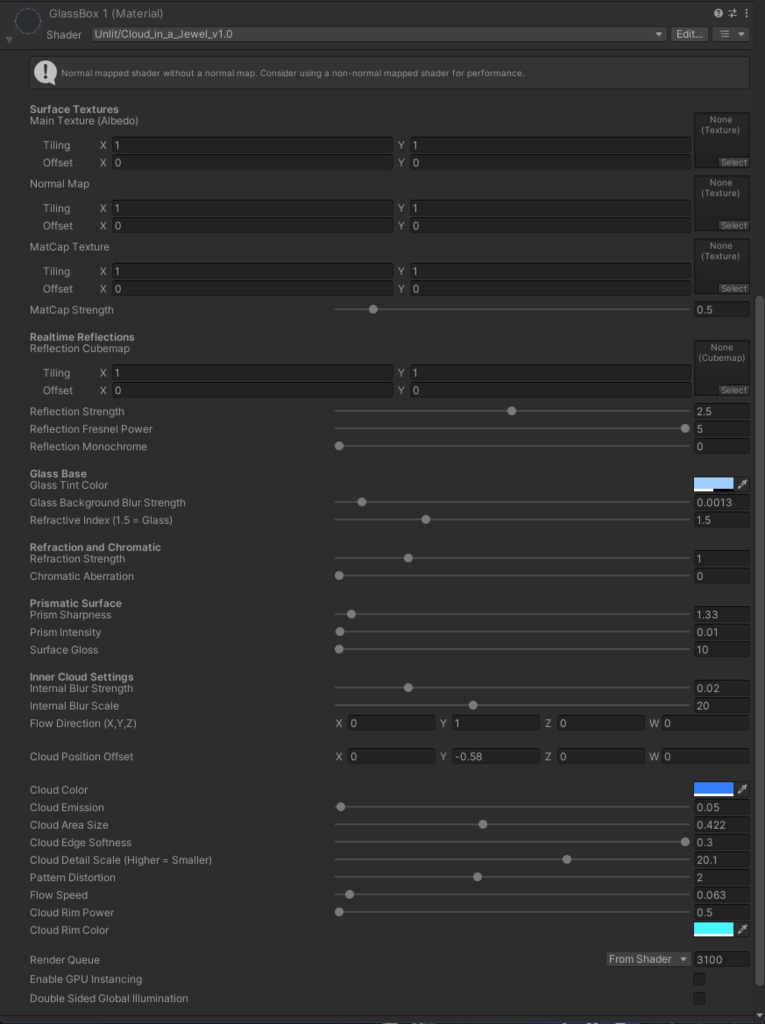Image resolution: width=765 pixels, height=1024 pixels.
Task: Click the shader Edit... button
Action: coord(690,34)
